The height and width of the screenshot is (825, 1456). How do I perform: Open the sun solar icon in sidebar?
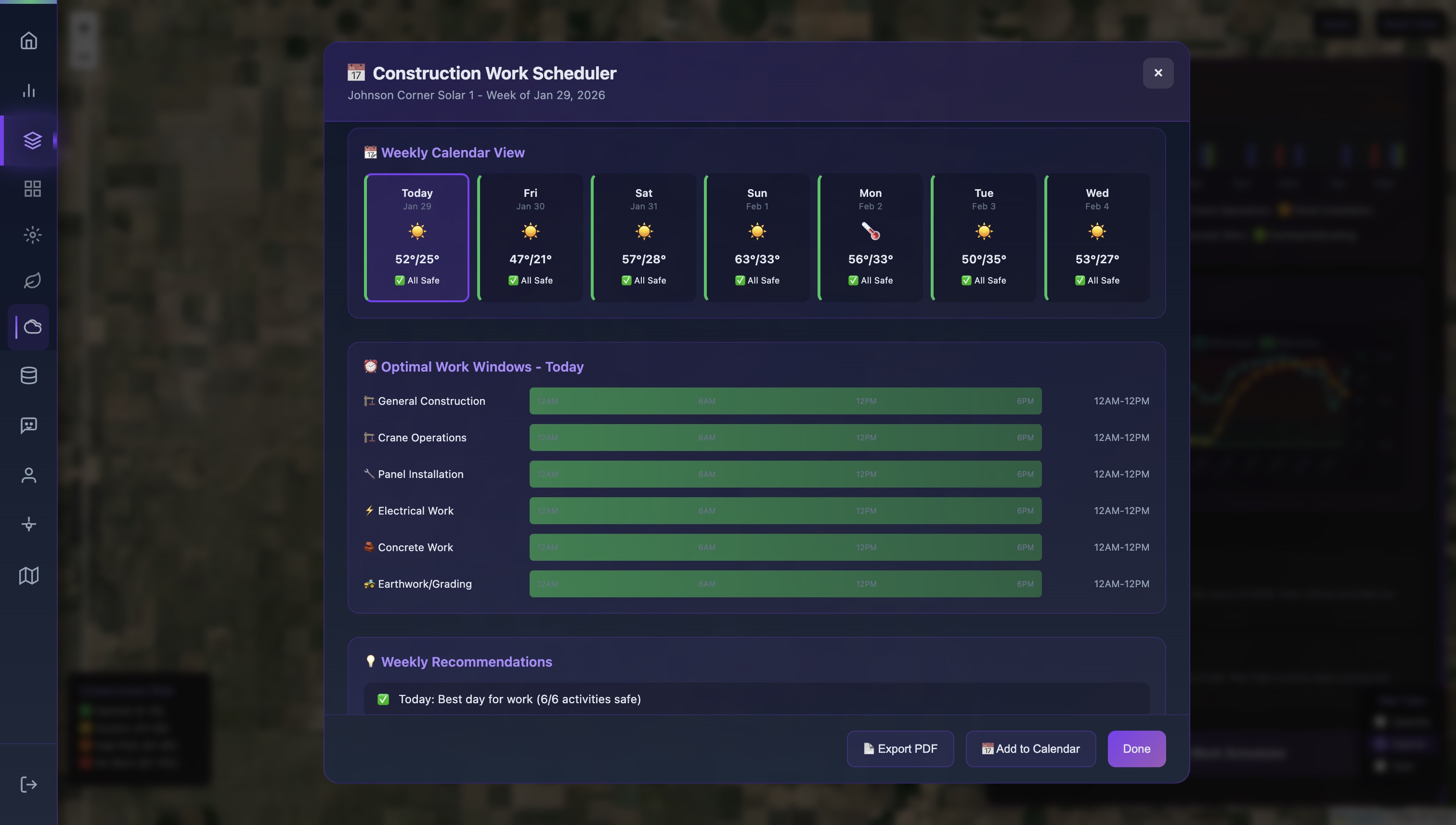(x=32, y=234)
